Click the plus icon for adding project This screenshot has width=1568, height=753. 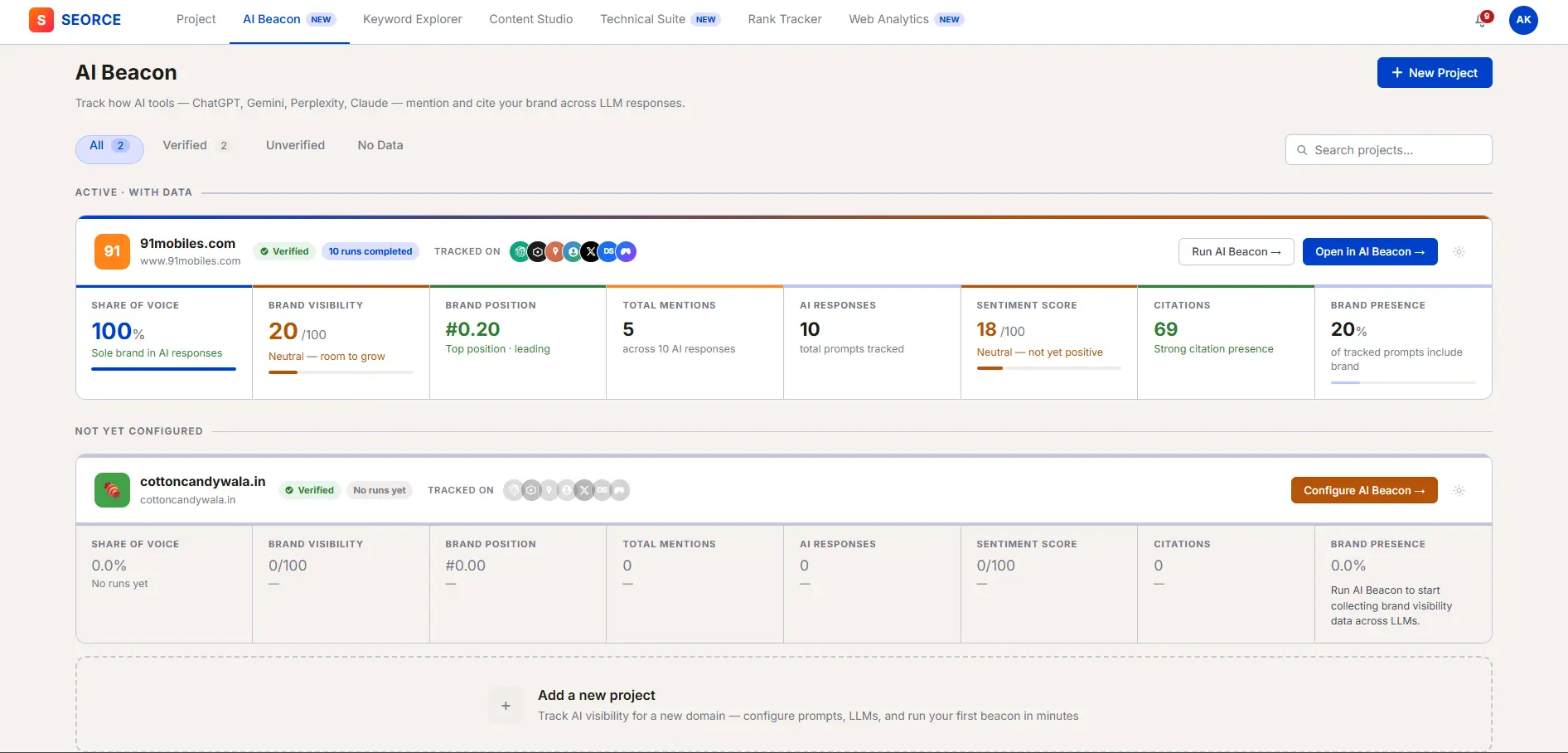coord(506,706)
